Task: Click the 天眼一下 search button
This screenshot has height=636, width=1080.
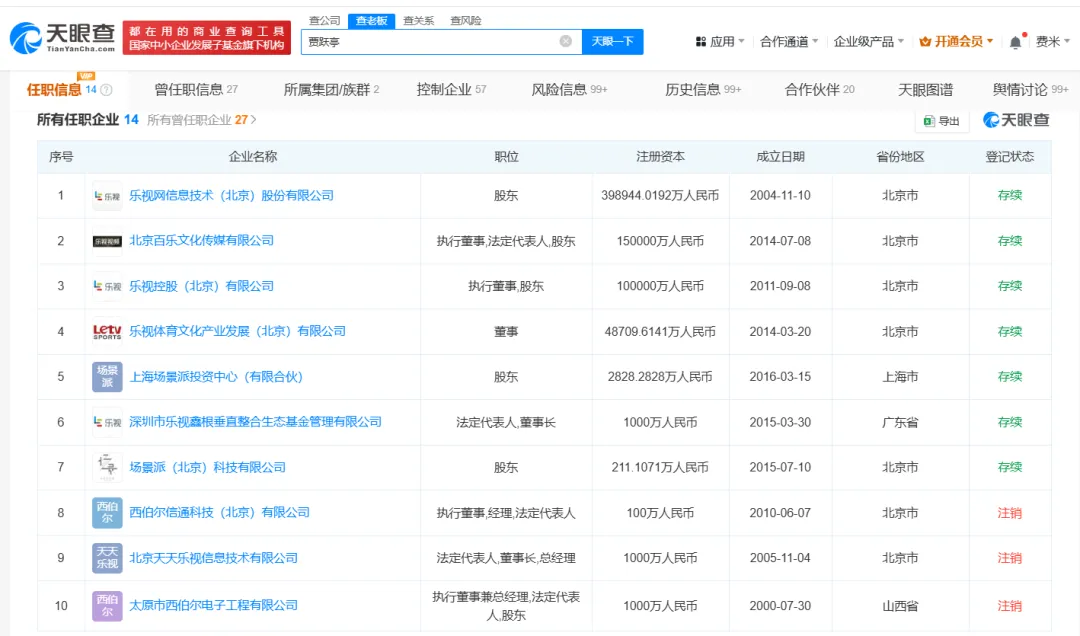Action: point(614,42)
